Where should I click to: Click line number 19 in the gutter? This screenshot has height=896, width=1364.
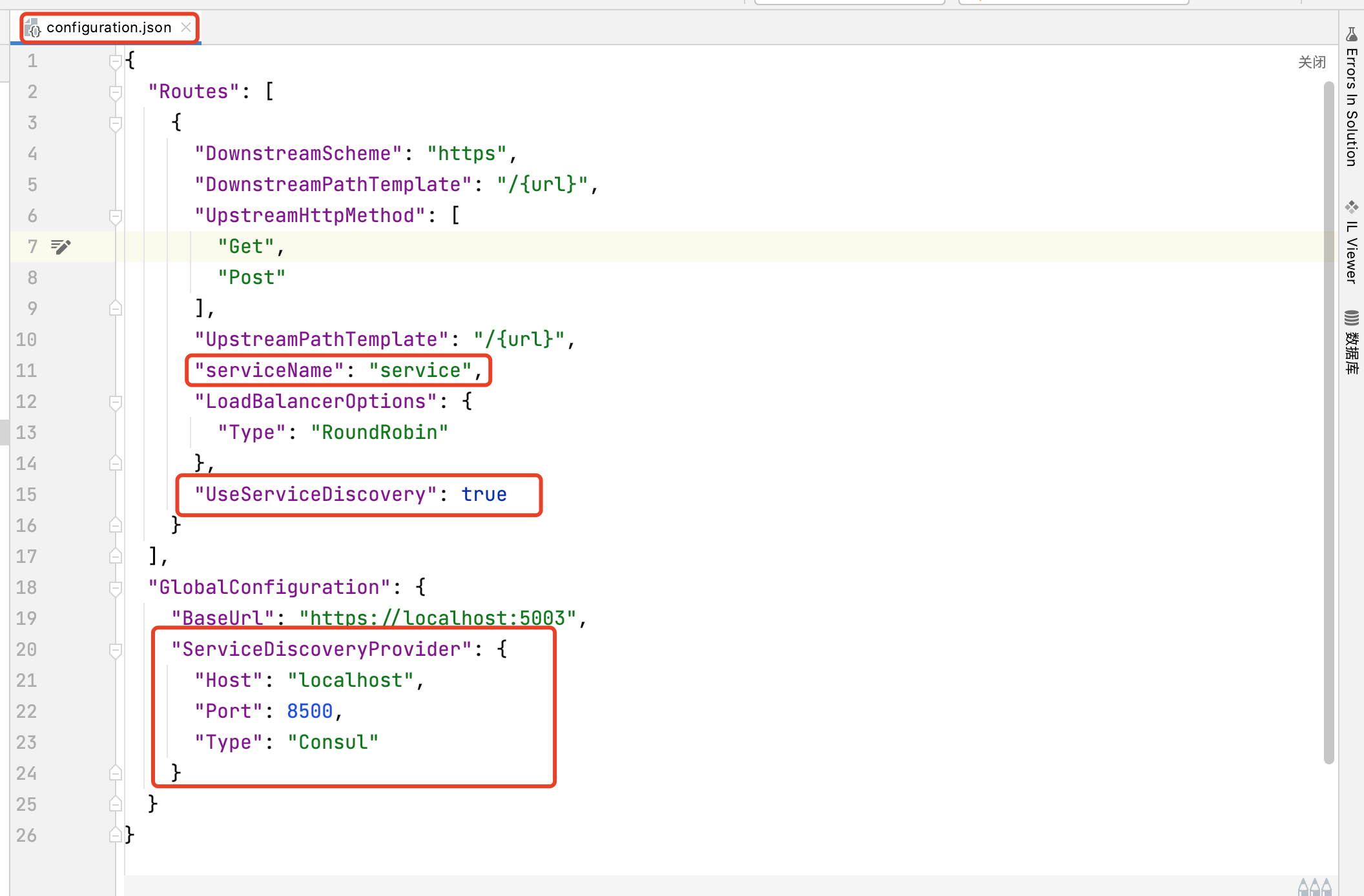pyautogui.click(x=26, y=618)
